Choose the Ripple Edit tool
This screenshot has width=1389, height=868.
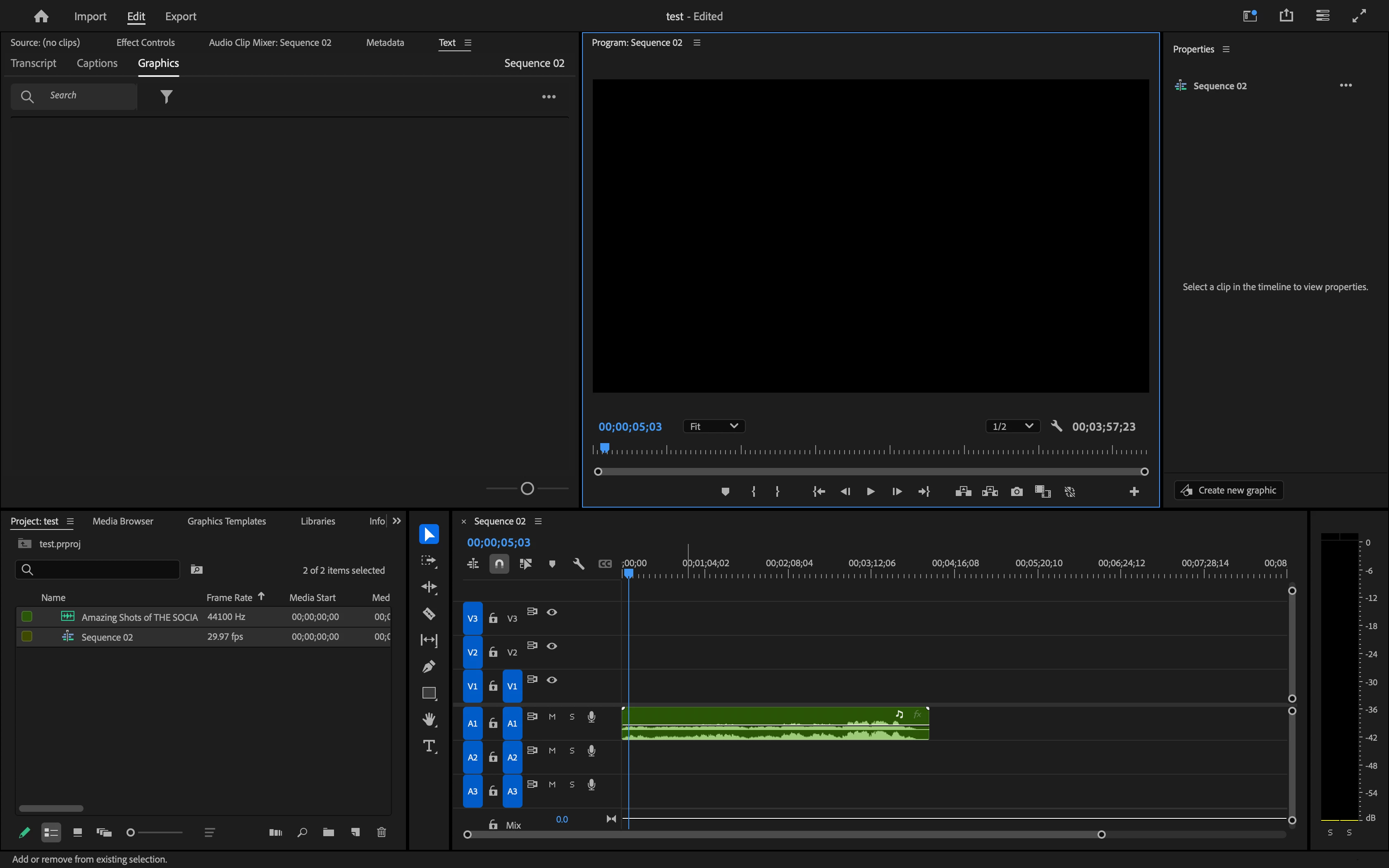429,587
